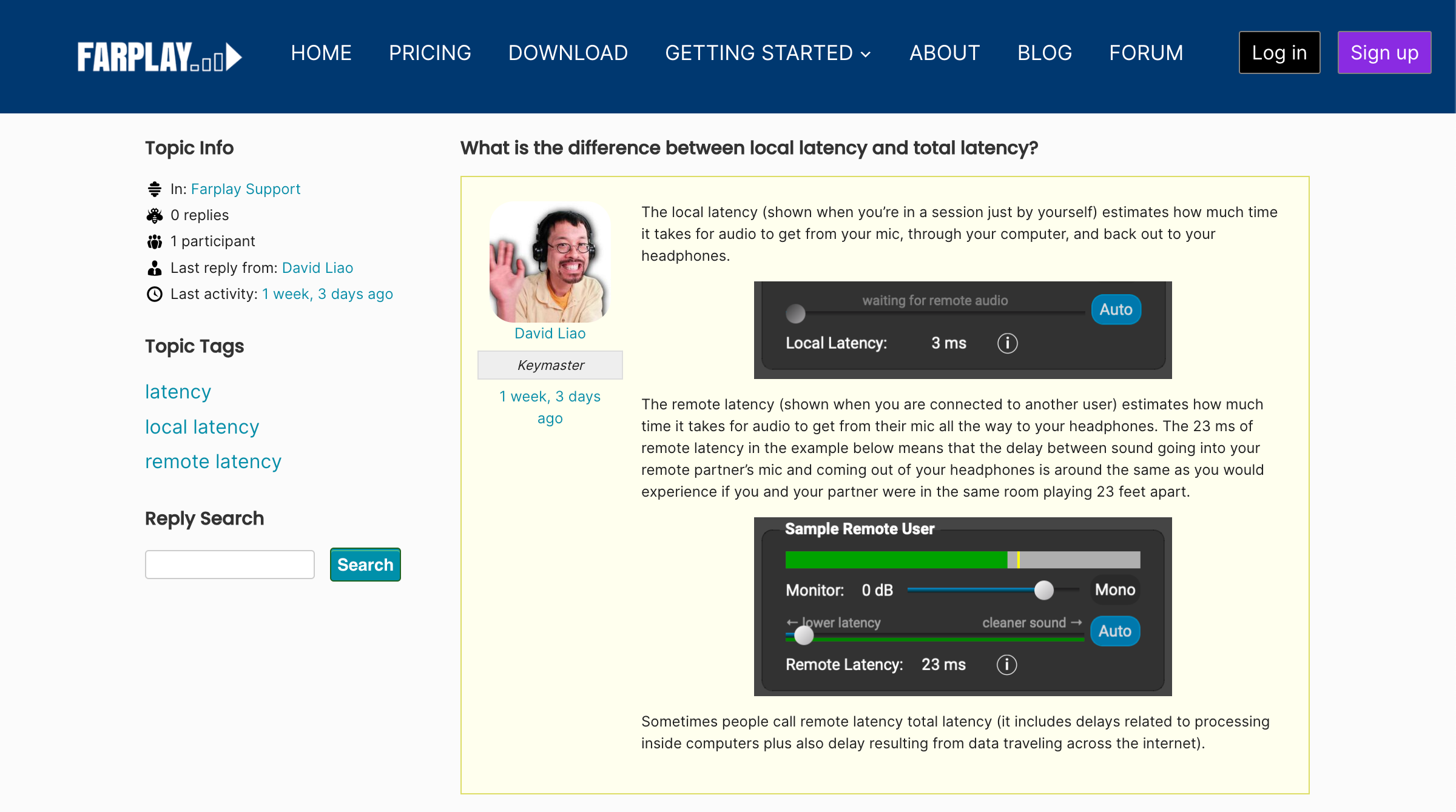This screenshot has width=1456, height=812.
Task: Click the info icon beside Remote Latency 23 ms
Action: pos(1007,665)
